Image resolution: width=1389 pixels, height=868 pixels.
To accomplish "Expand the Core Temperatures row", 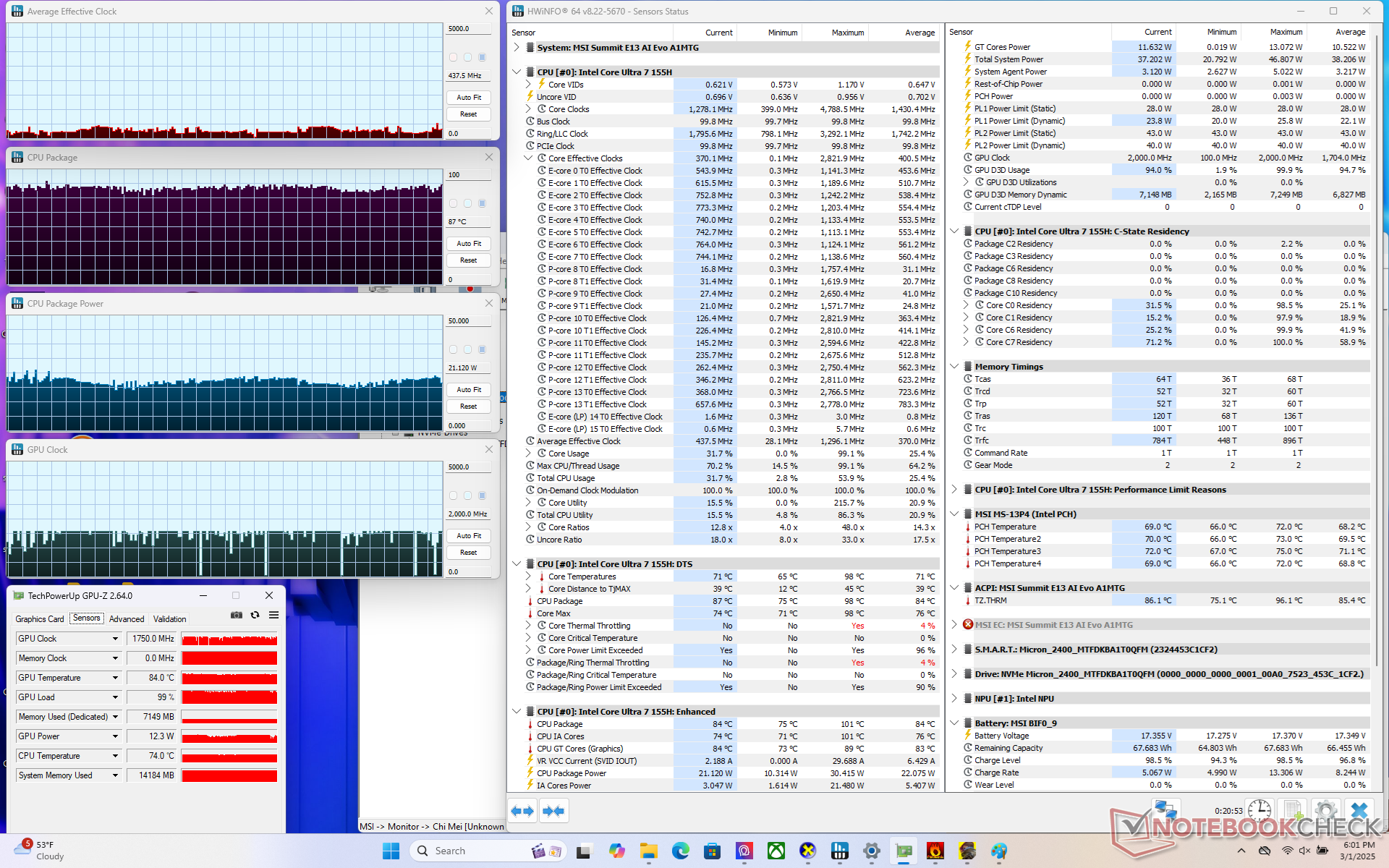I will pos(528,576).
